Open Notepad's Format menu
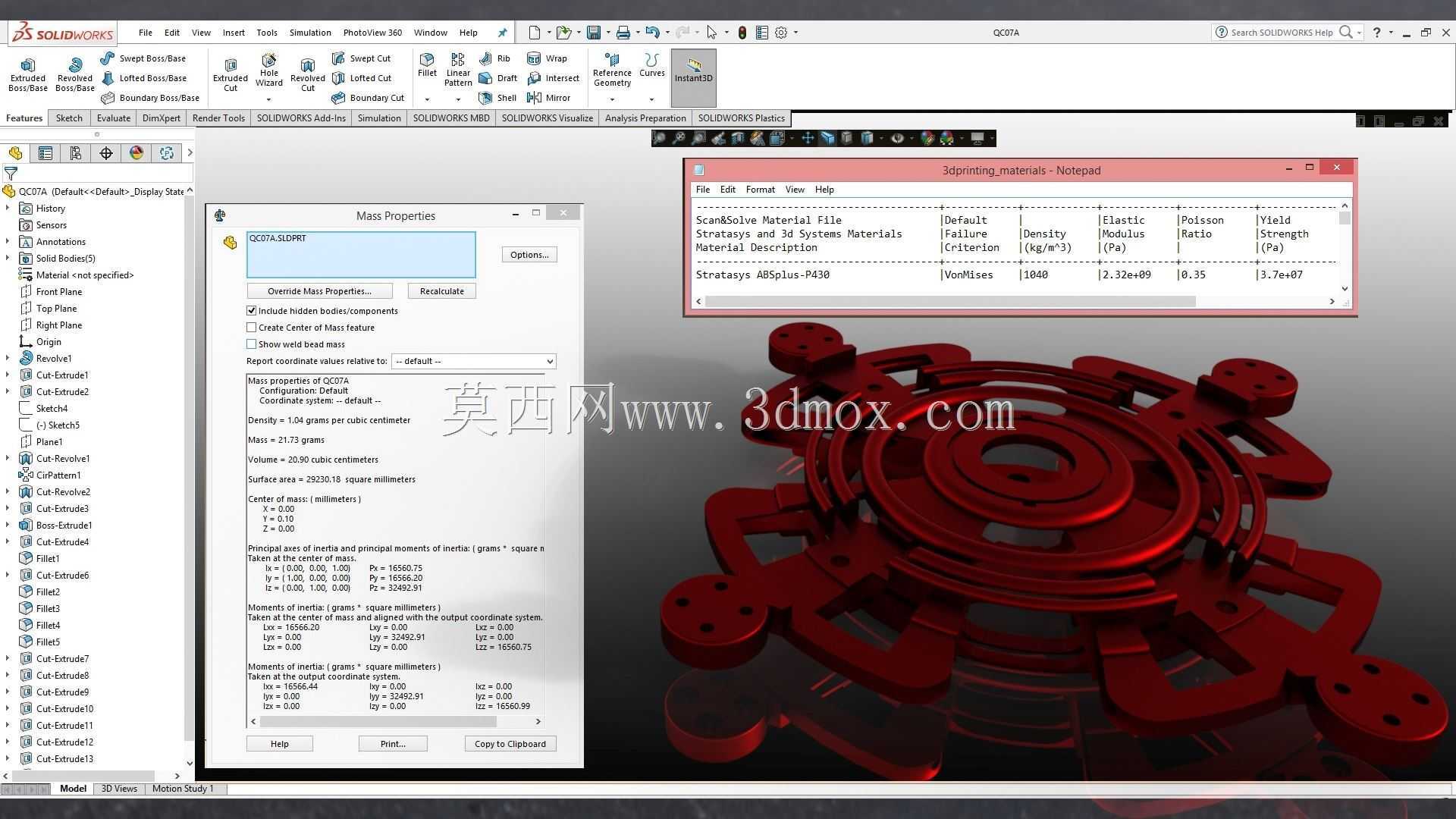This screenshot has height=819, width=1456. pyautogui.click(x=760, y=190)
